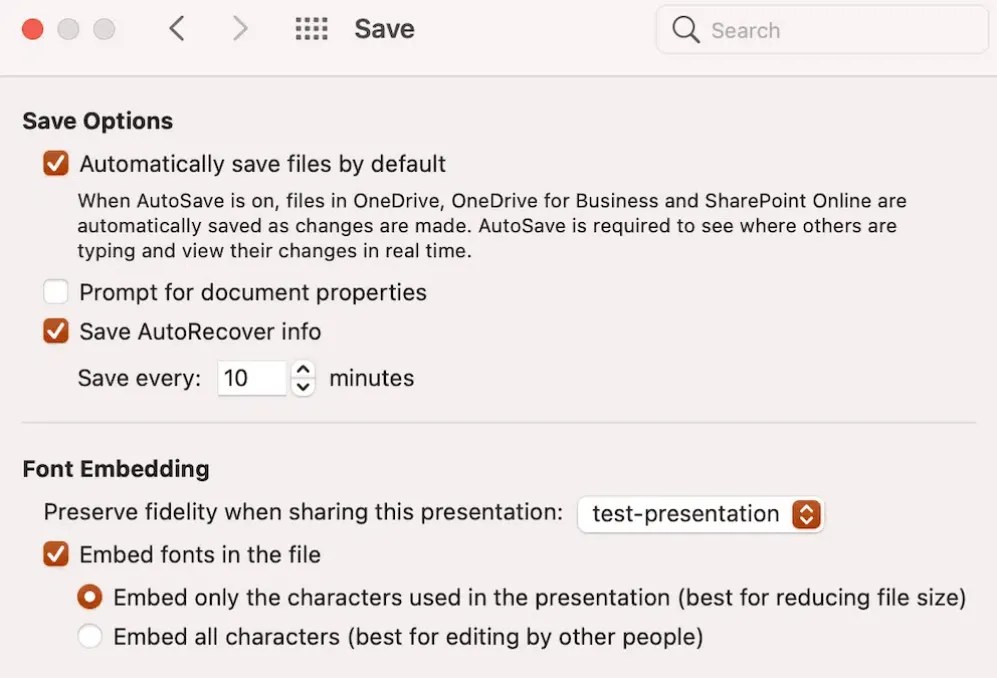Enable Prompt for document properties

55,292
